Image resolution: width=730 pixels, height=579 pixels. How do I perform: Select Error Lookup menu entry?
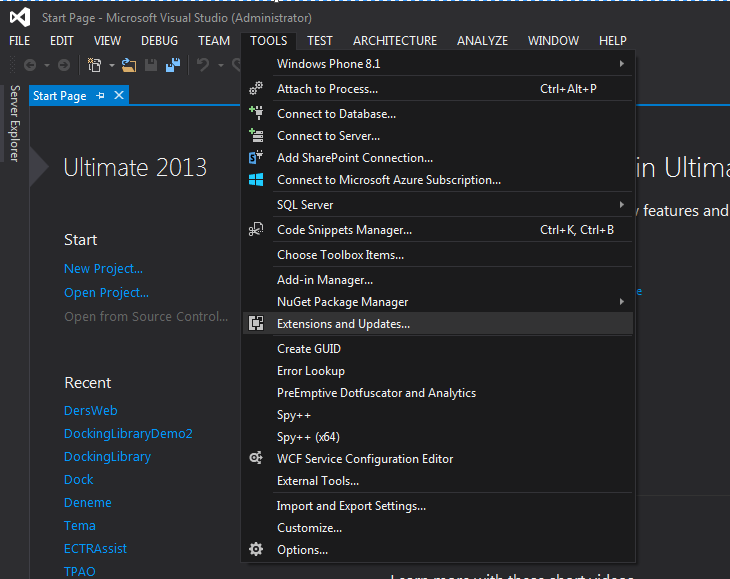point(438,371)
